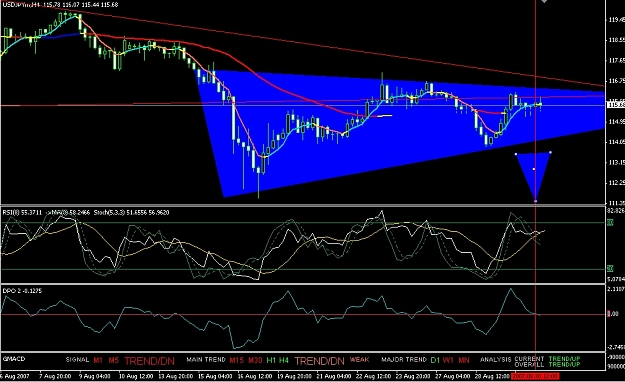Click the RSI(8) indicator label
This screenshot has height=382, width=625.
point(22,213)
